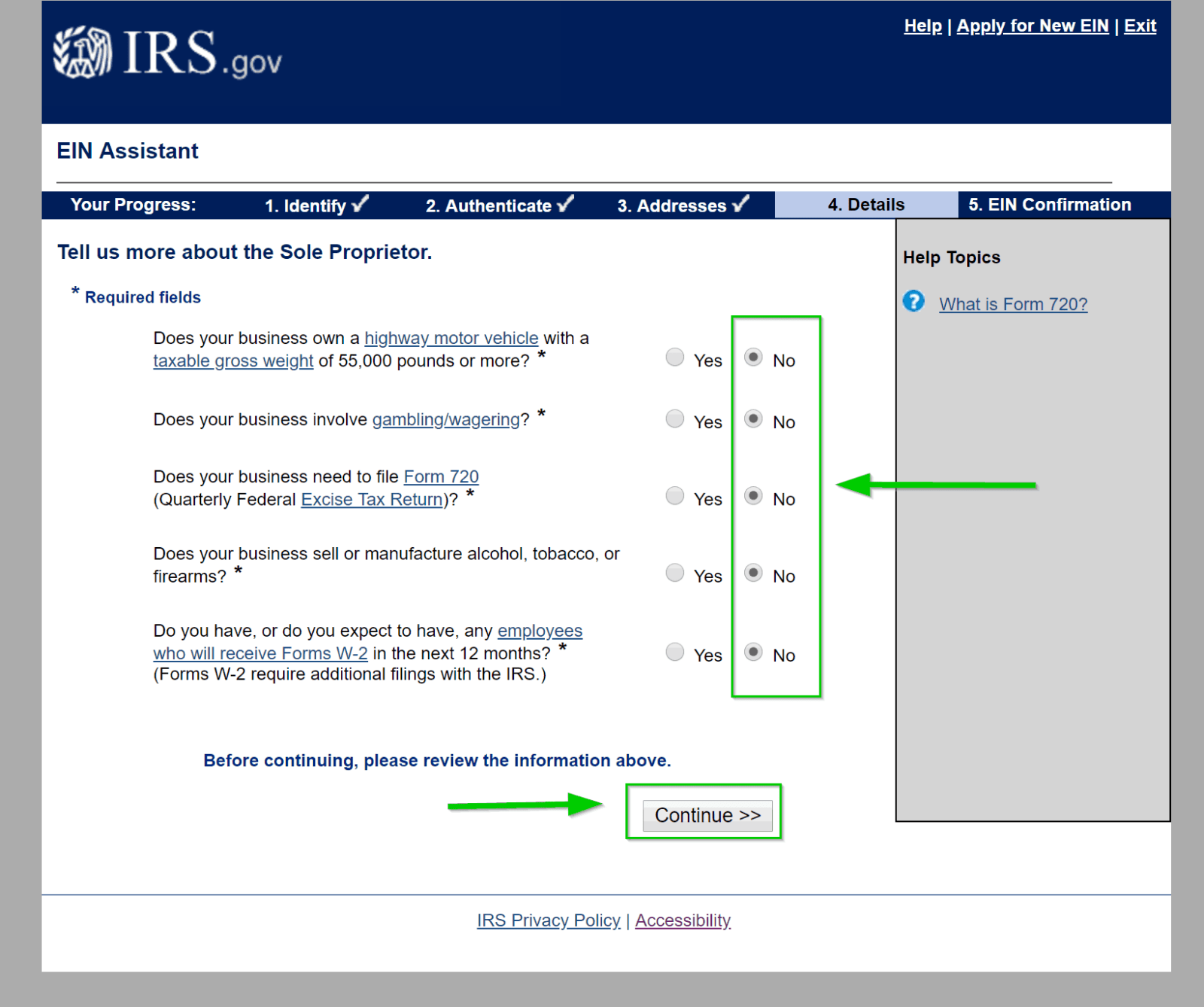
Task: Select No for highway motor vehicle question
Action: click(x=753, y=357)
